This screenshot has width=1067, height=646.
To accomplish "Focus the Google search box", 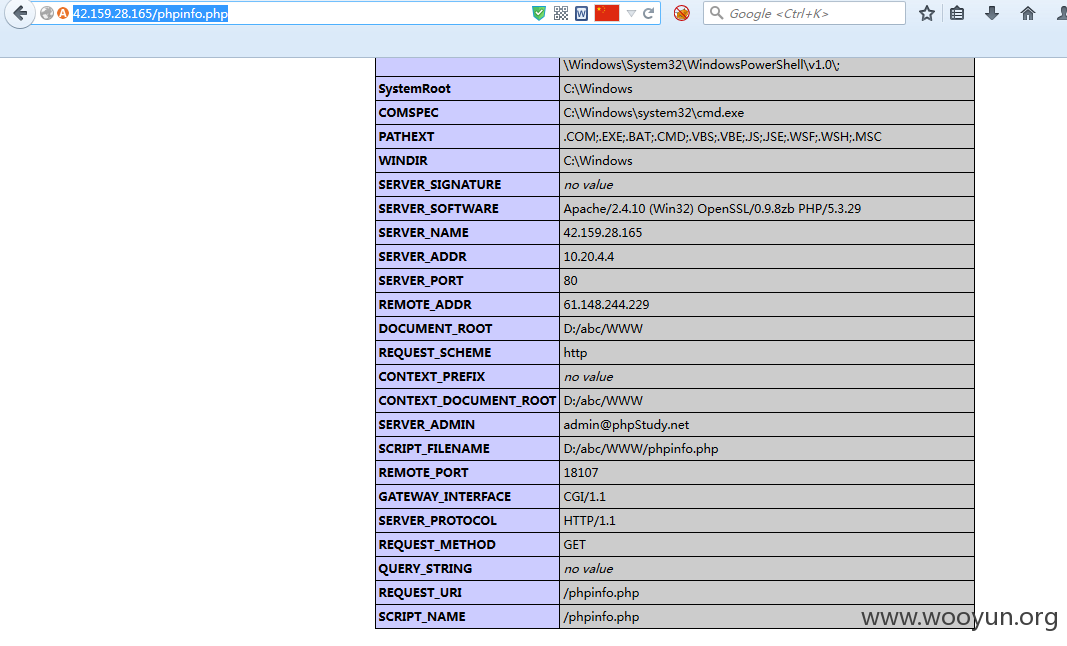I will tap(804, 13).
